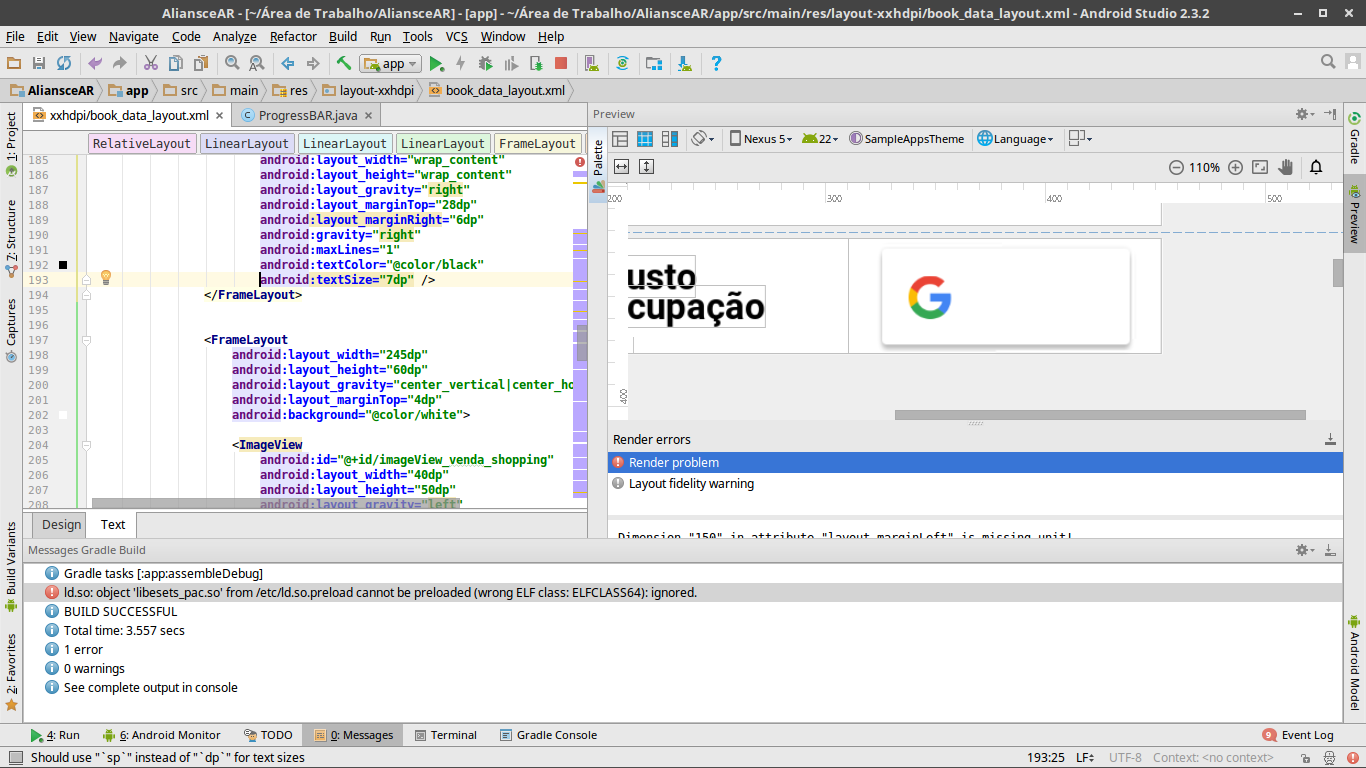The image size is (1366, 768).
Task: Open the Language dropdown in preview
Action: coord(1016,139)
